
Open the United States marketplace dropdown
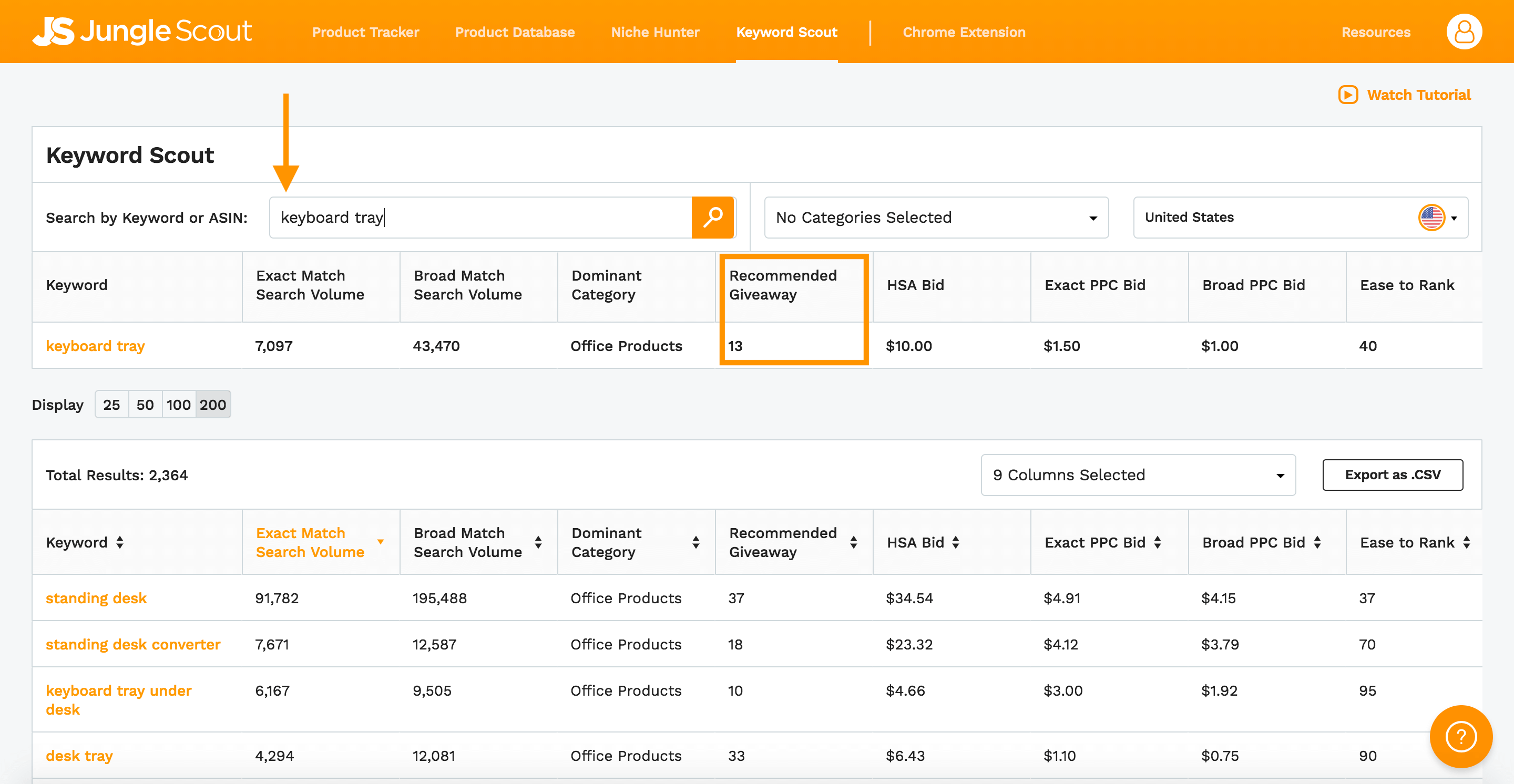(x=1300, y=218)
